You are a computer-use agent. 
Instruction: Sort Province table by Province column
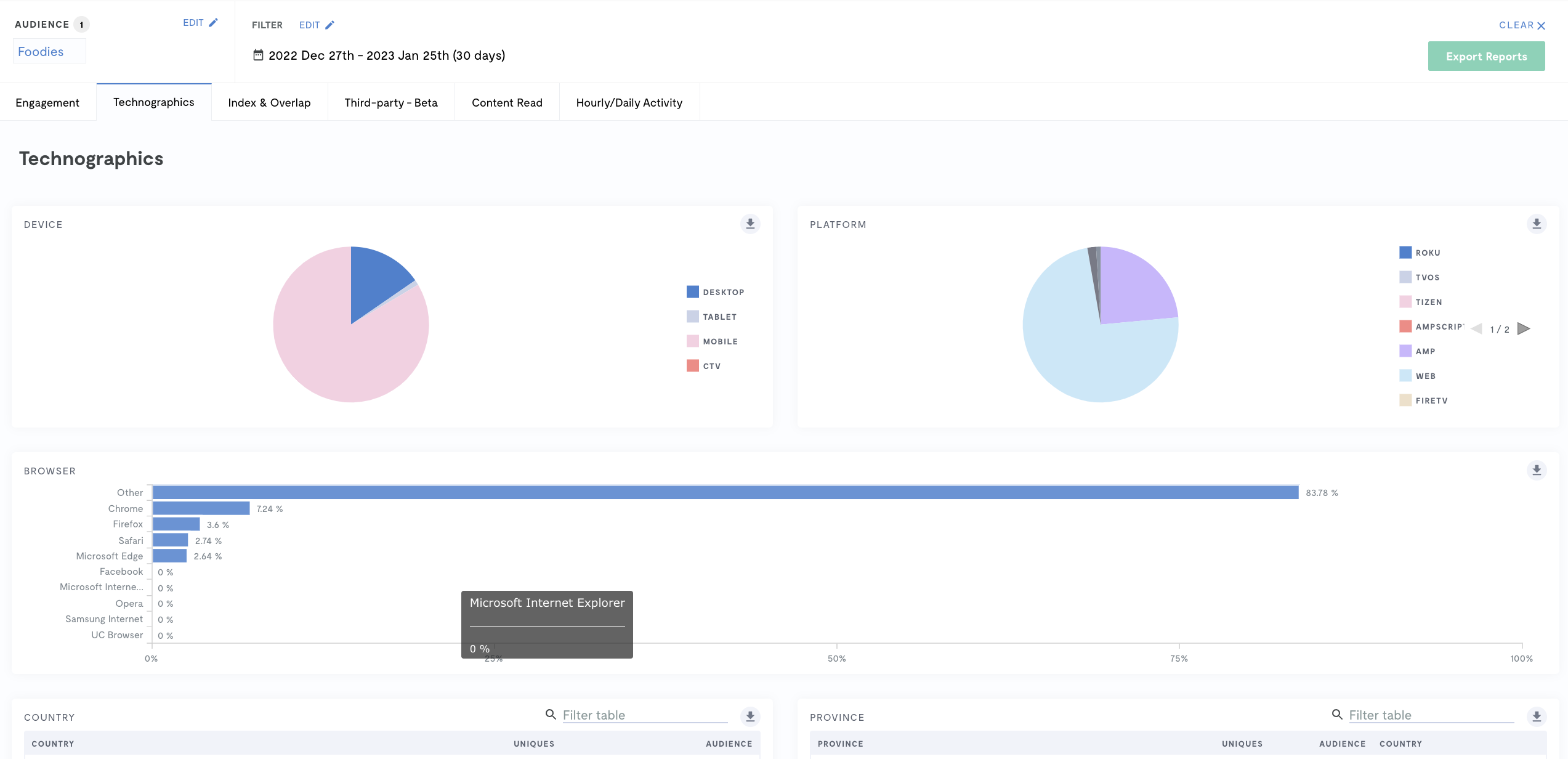(841, 744)
